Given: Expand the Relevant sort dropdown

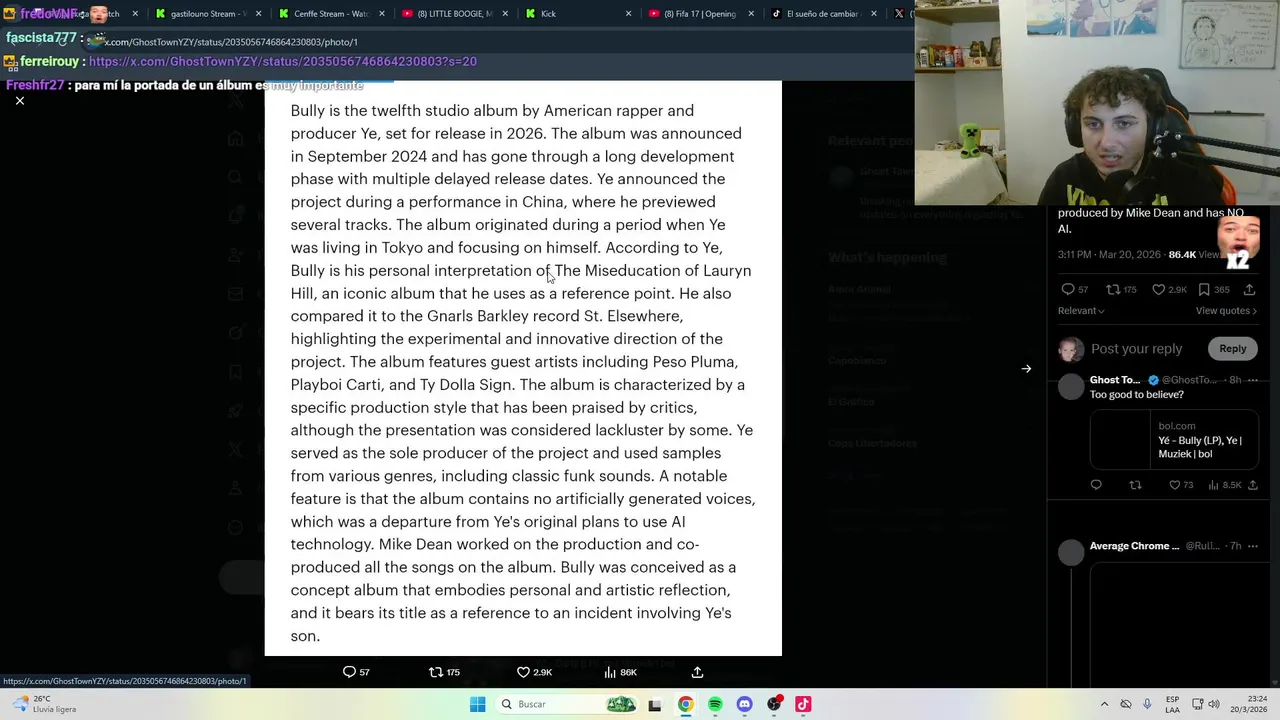Looking at the screenshot, I should click(x=1081, y=311).
